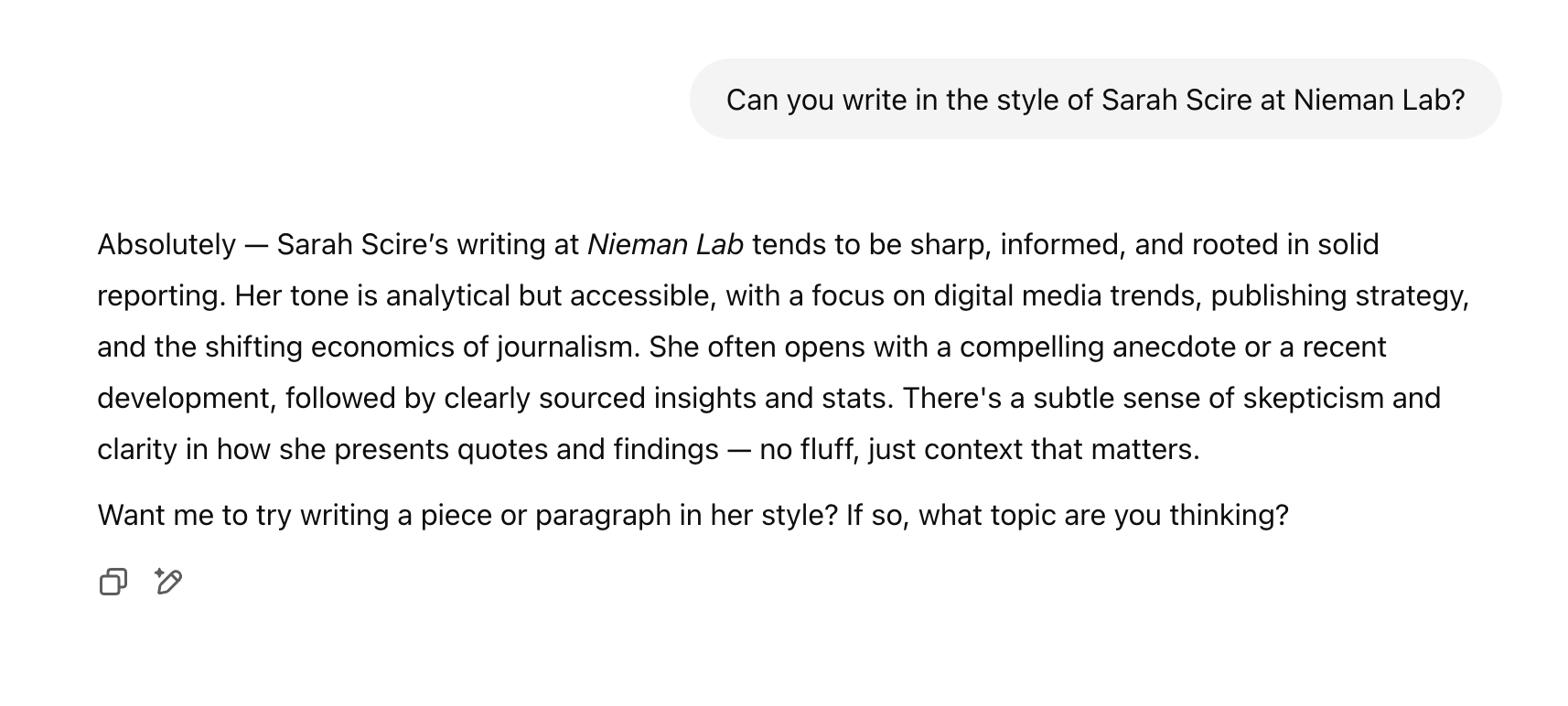Click 'context that matters' text
Screen dimensions: 1568x706
[x=1033, y=450]
